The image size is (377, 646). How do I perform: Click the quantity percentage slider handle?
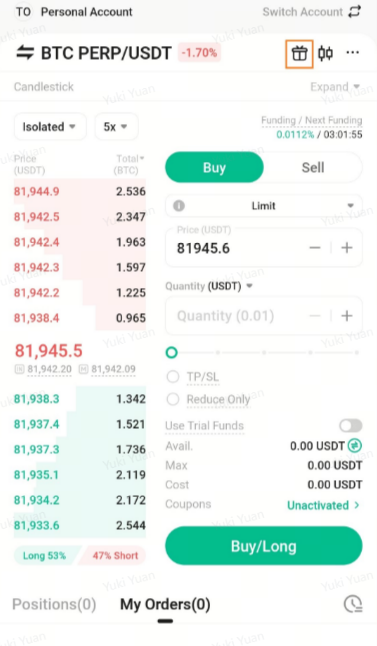[x=171, y=353]
